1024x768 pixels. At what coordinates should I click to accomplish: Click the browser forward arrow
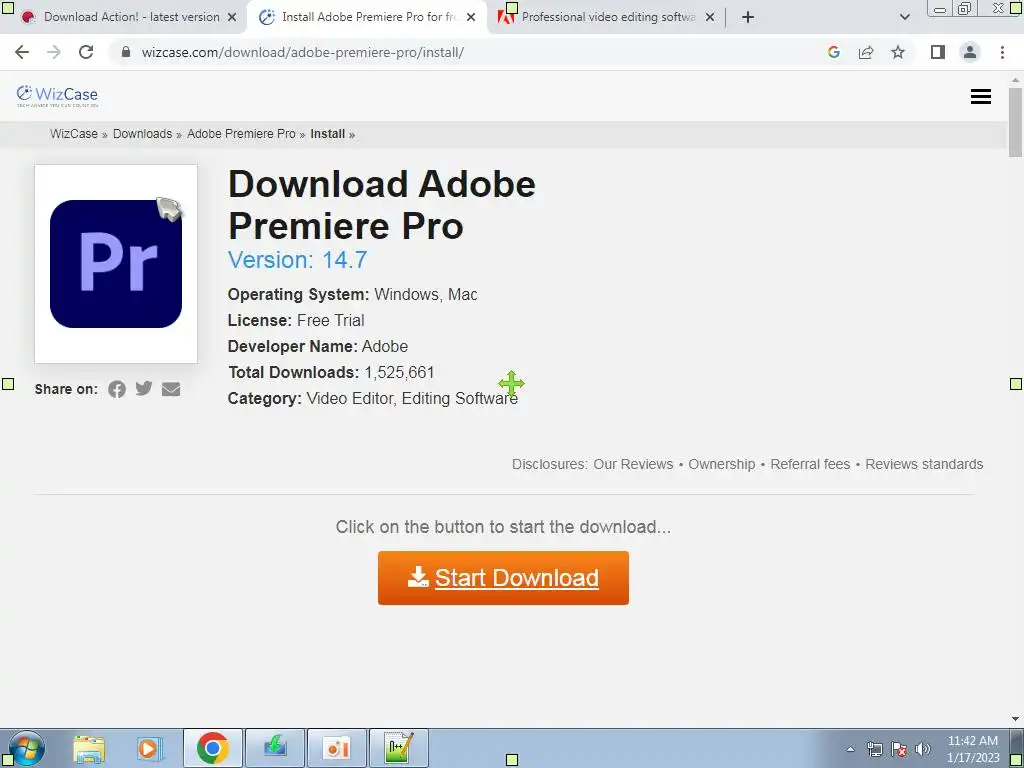(x=54, y=52)
